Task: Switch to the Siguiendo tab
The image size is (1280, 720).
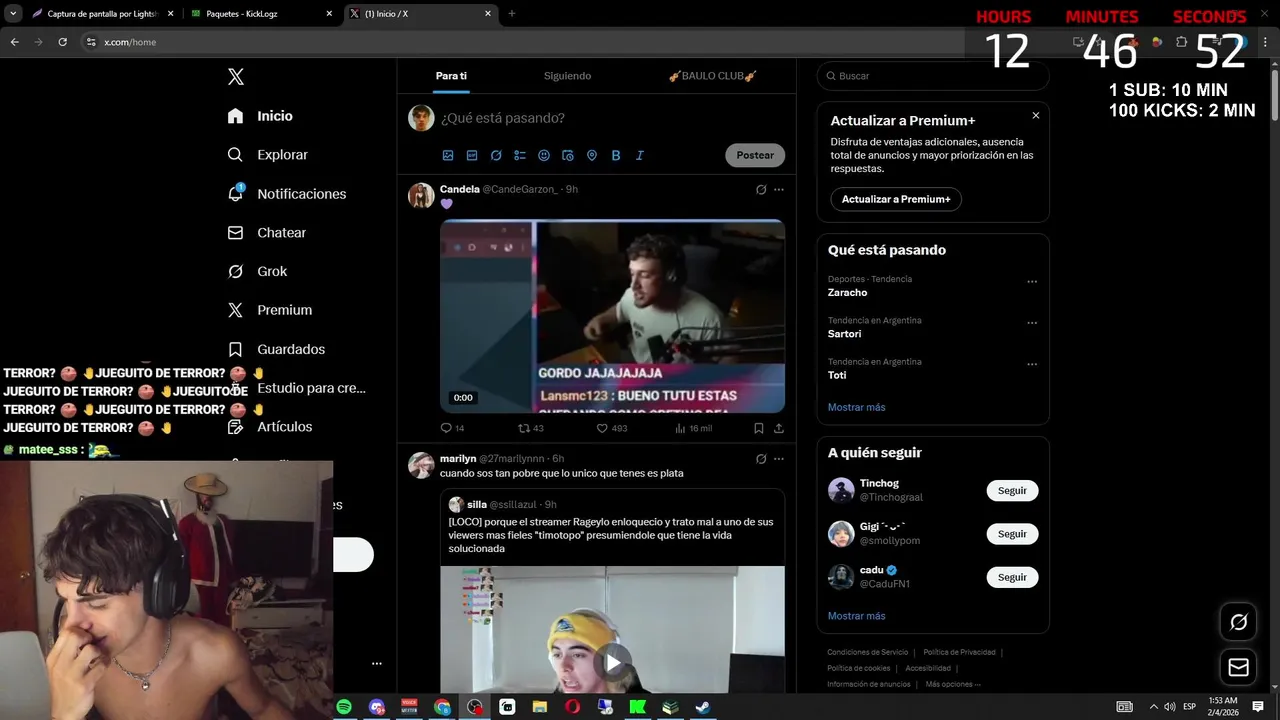Action: (x=567, y=76)
